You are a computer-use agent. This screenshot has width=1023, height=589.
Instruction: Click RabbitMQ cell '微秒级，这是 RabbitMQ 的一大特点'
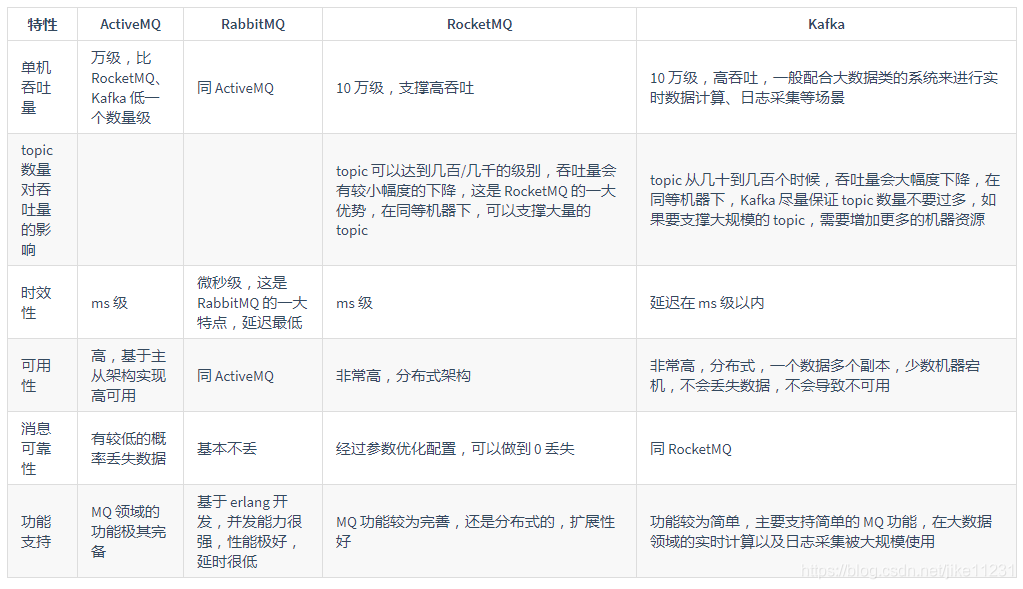pos(253,302)
